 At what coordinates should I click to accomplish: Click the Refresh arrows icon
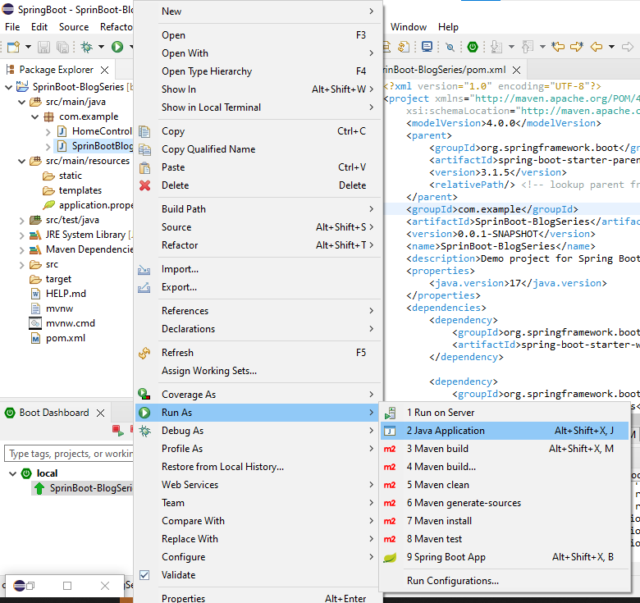(144, 353)
